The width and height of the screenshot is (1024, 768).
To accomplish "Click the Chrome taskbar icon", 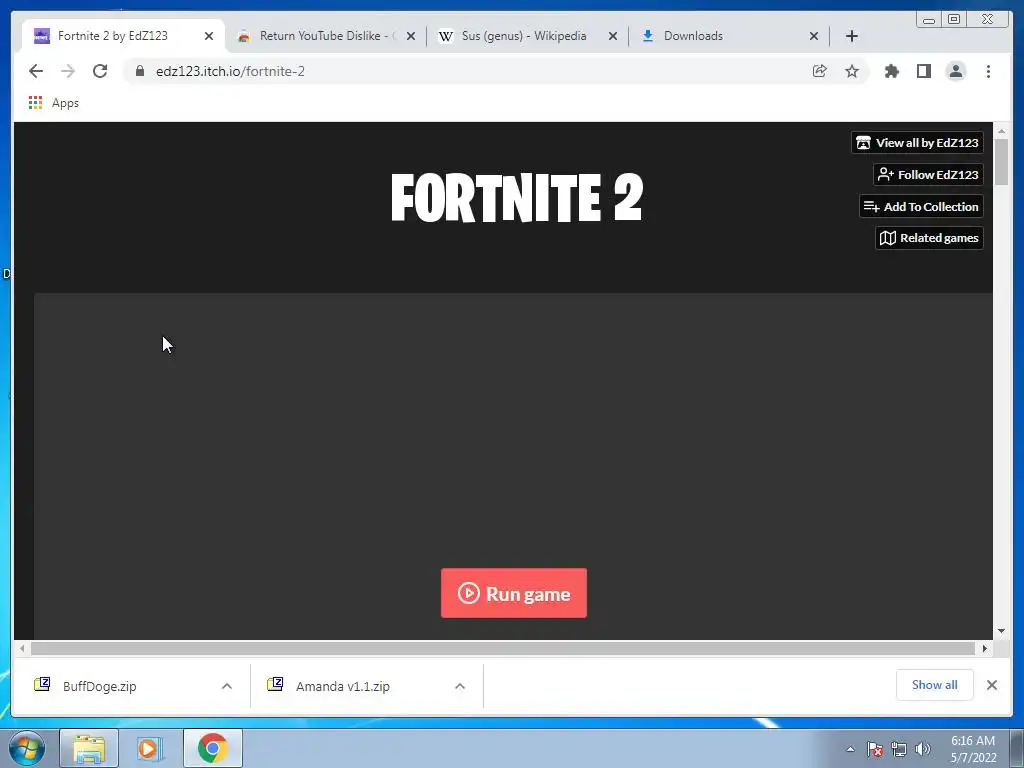I will 212,748.
